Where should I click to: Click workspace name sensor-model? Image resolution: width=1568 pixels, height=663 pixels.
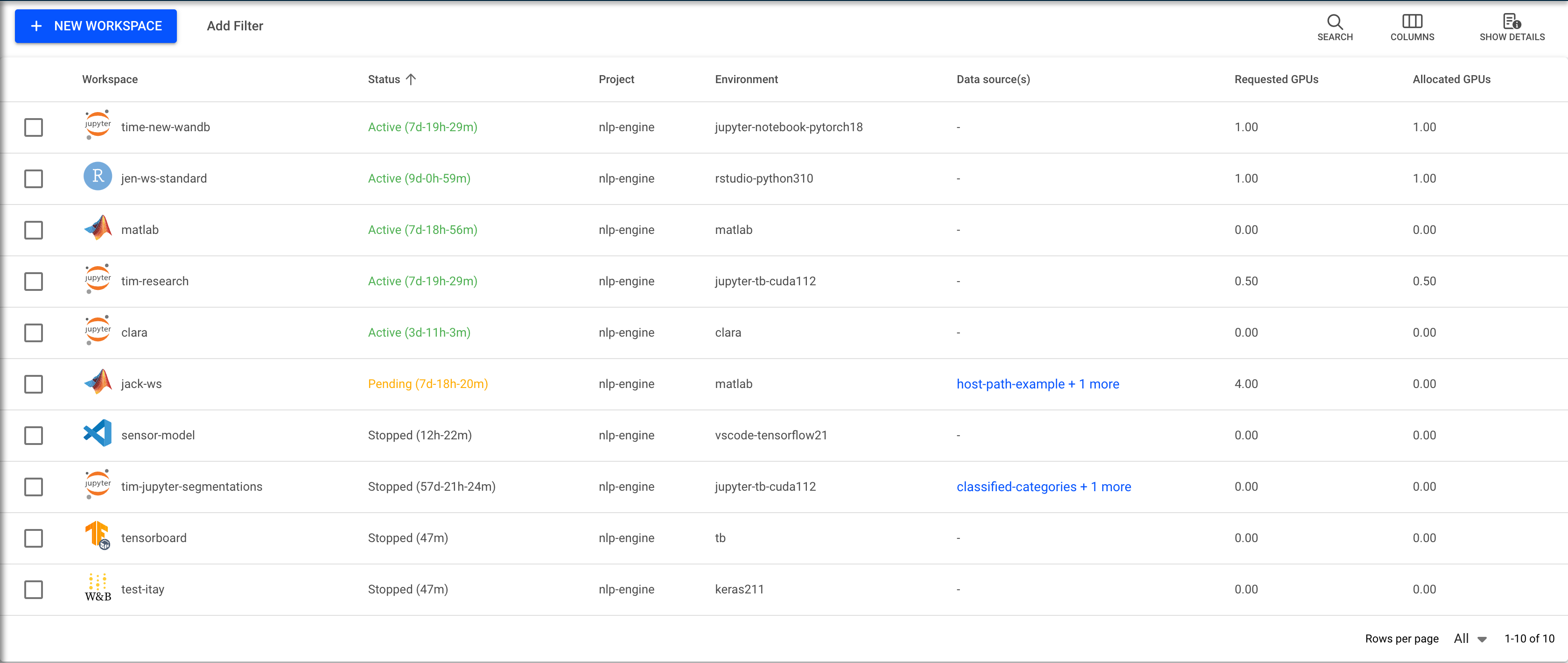pos(158,435)
